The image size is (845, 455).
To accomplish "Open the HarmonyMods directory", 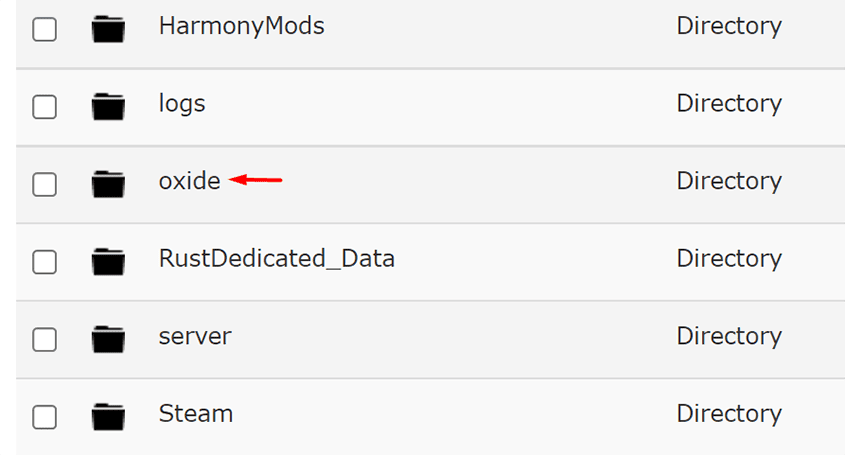I will click(x=241, y=26).
